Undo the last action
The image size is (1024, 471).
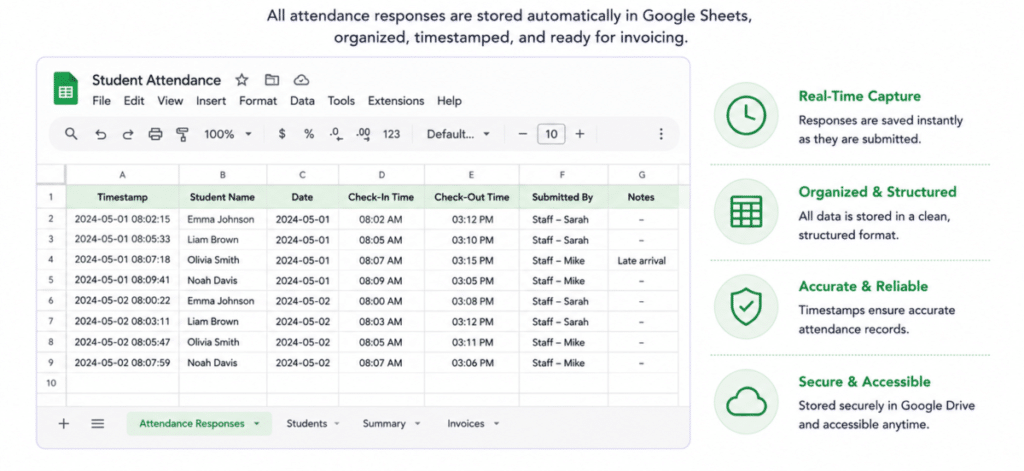[x=101, y=134]
